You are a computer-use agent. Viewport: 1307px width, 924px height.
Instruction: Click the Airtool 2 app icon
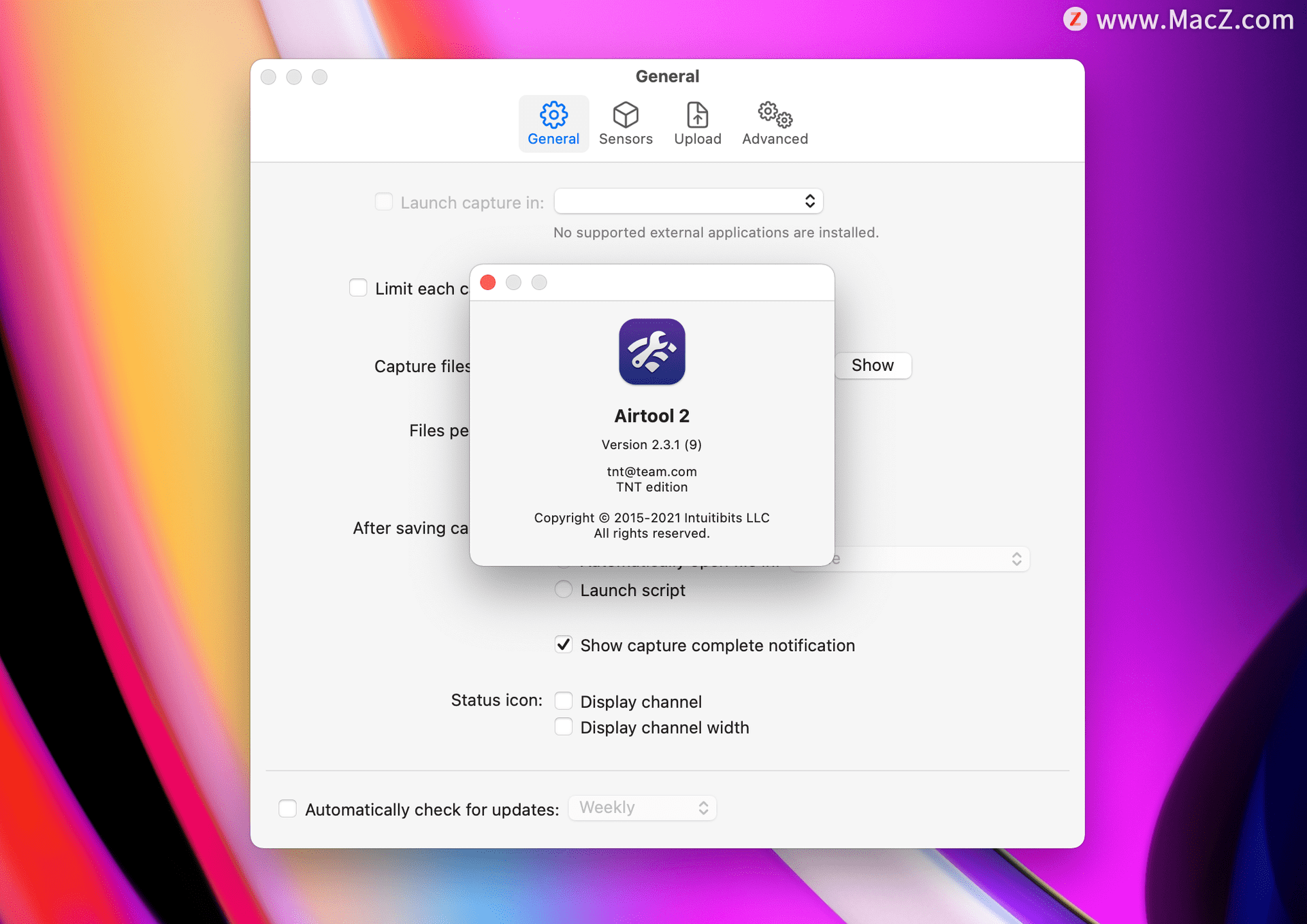651,352
